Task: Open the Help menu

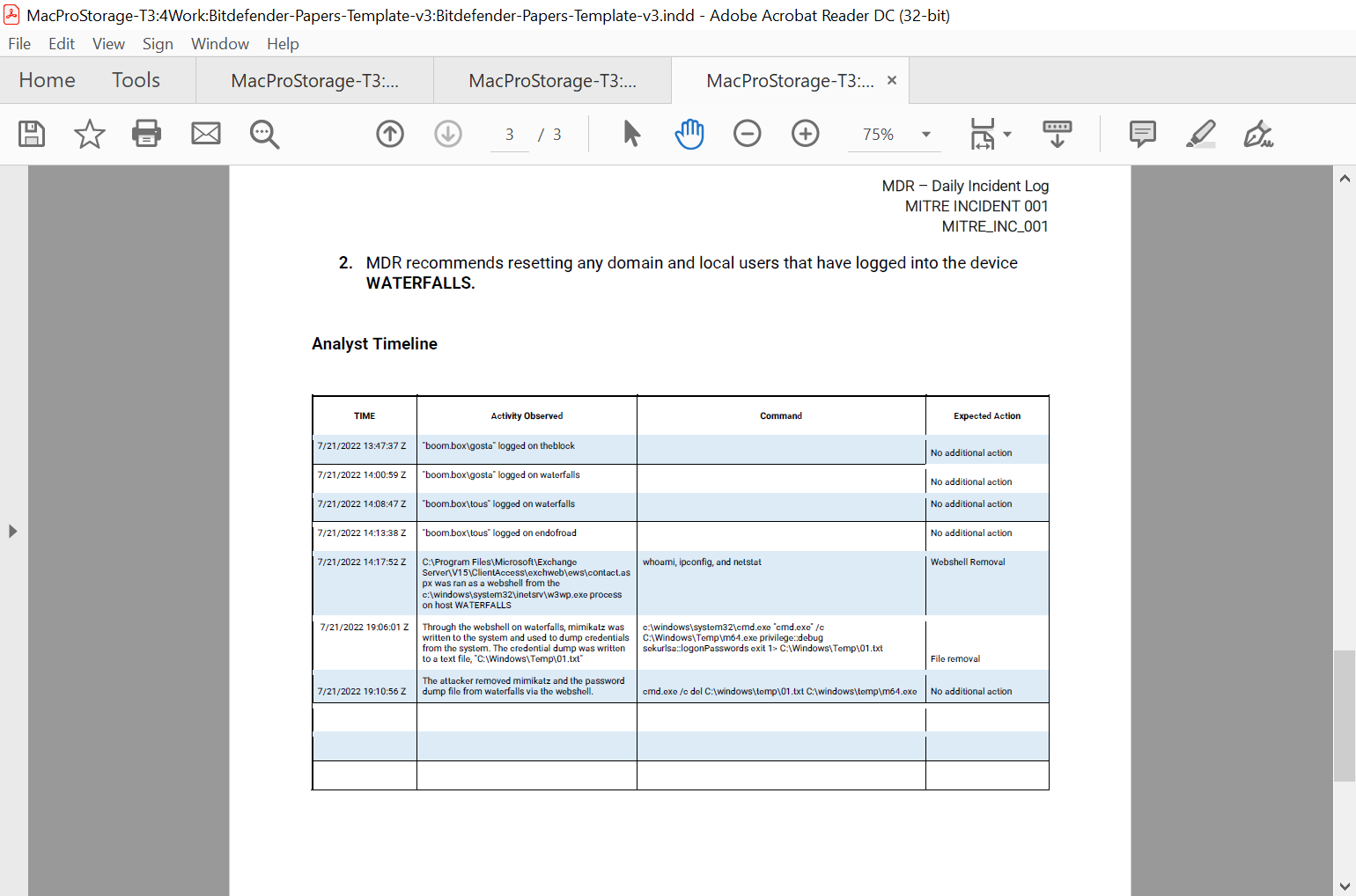Action: [x=283, y=44]
